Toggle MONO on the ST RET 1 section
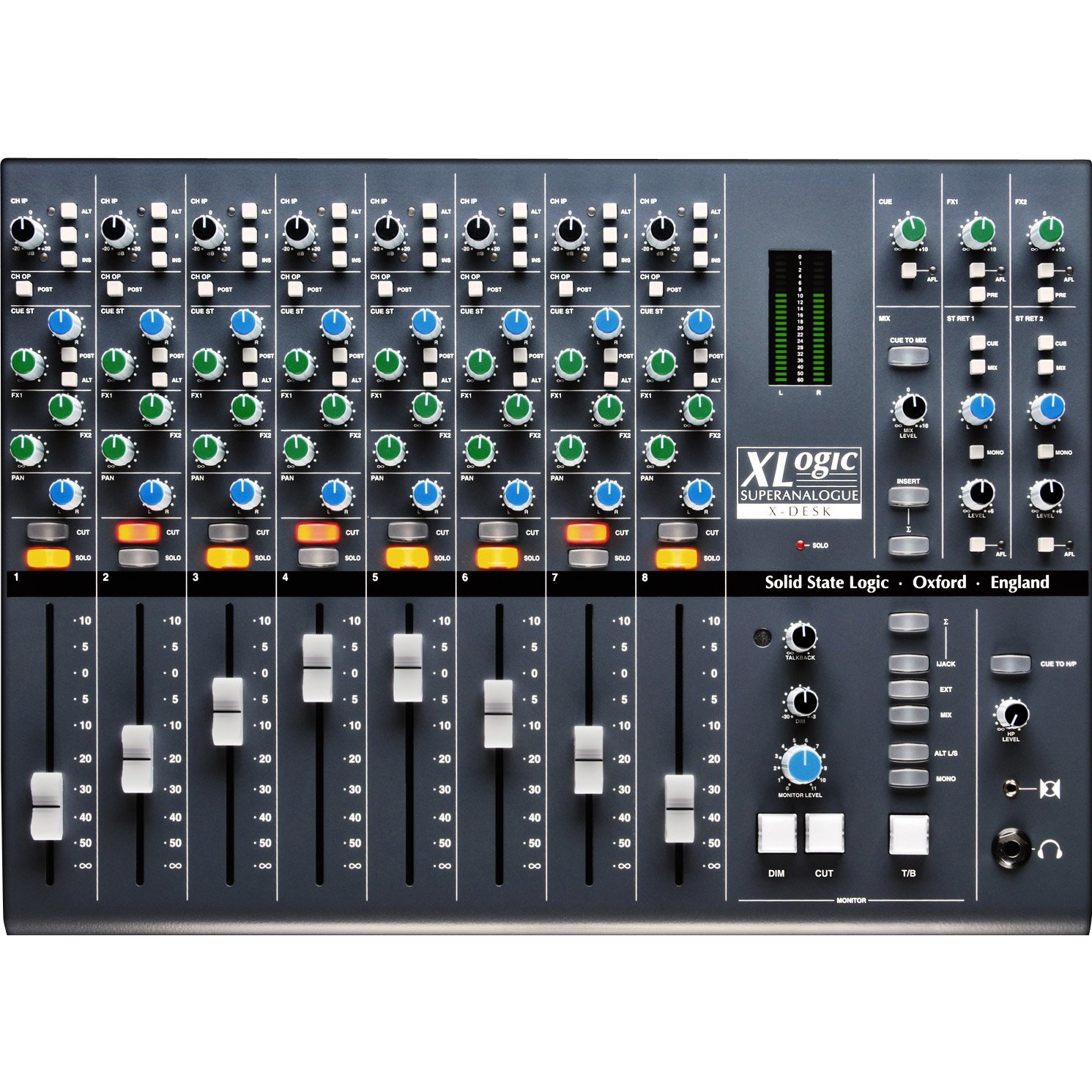 (x=976, y=452)
